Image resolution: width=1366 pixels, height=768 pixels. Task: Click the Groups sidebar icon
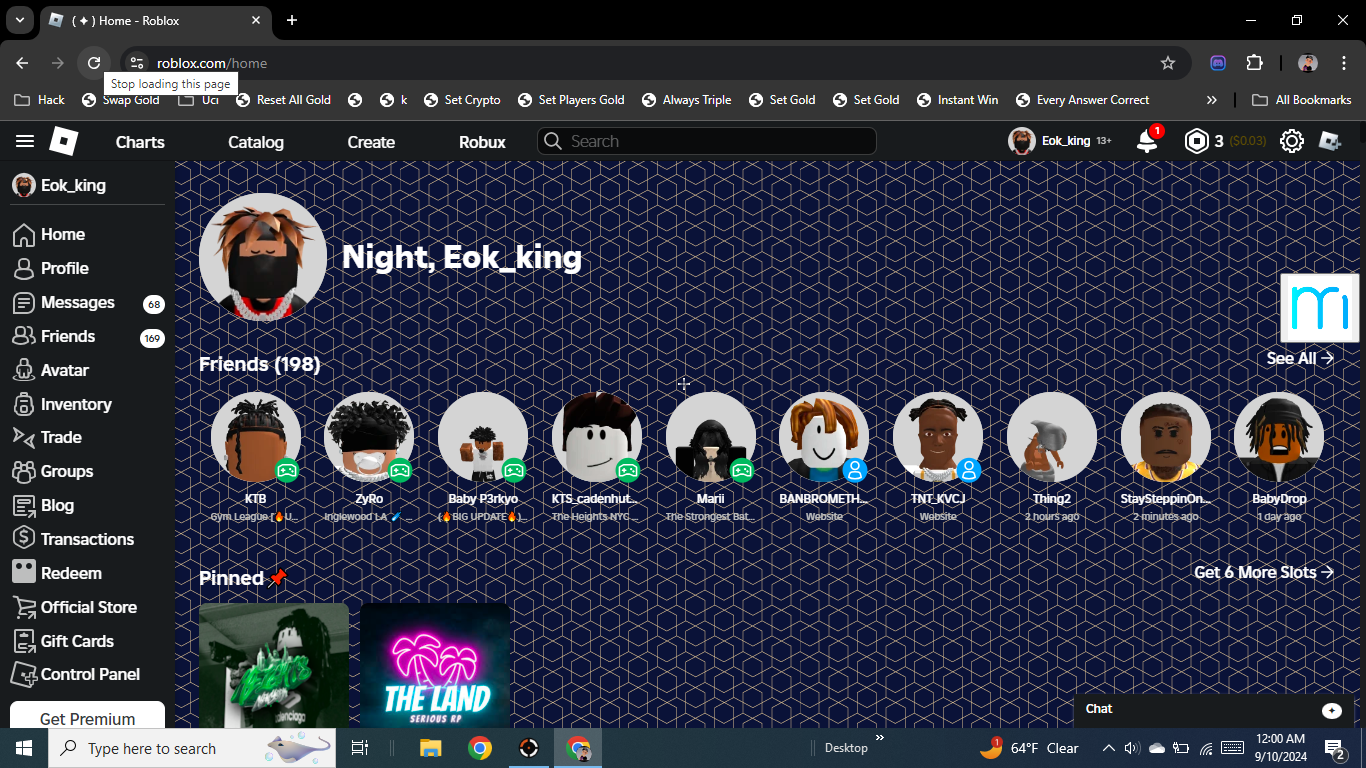[x=24, y=472]
